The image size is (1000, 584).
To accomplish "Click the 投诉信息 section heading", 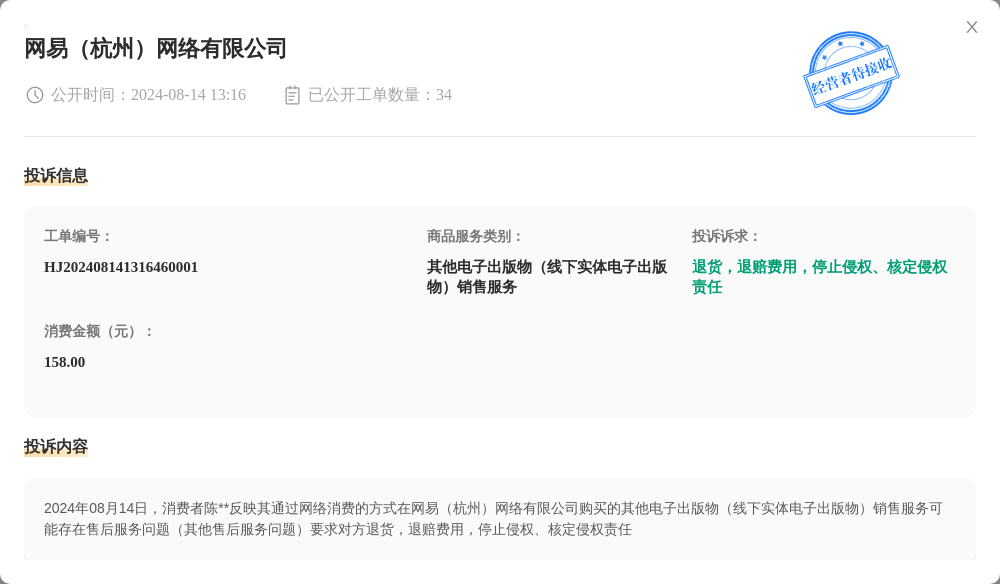I will 56,175.
